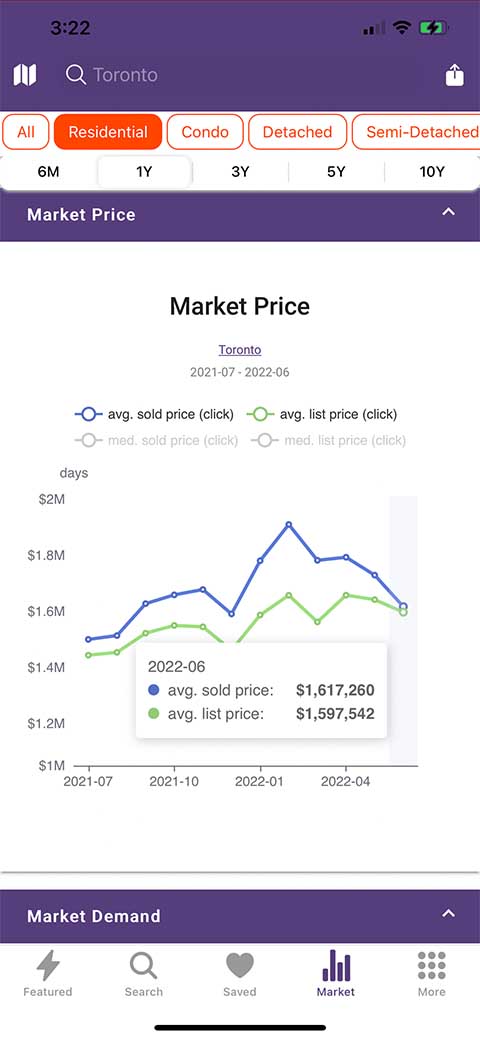This screenshot has height=1039, width=480.
Task: Filter by Detached property type
Action: (297, 132)
